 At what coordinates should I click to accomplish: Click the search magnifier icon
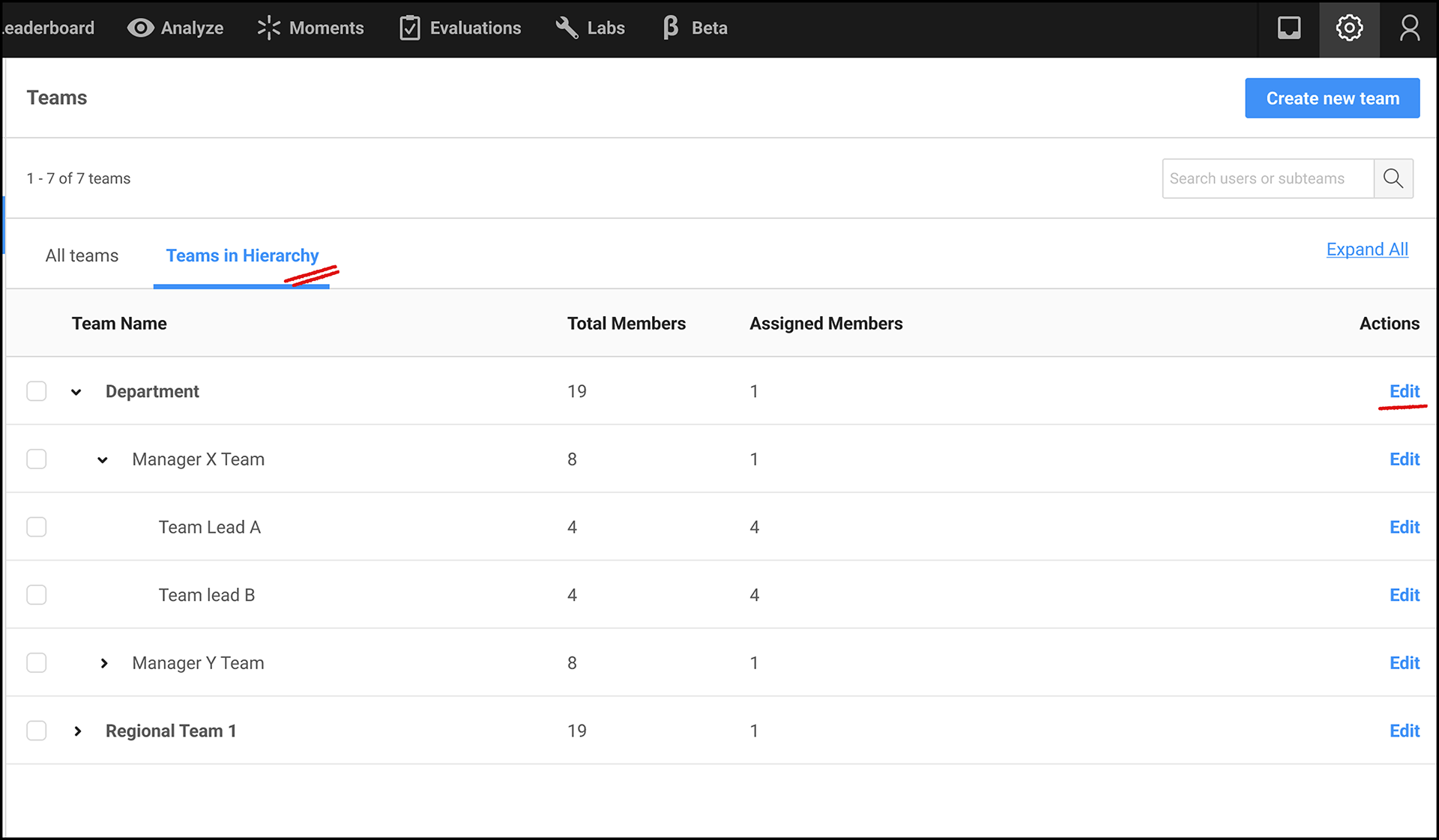pyautogui.click(x=1393, y=178)
